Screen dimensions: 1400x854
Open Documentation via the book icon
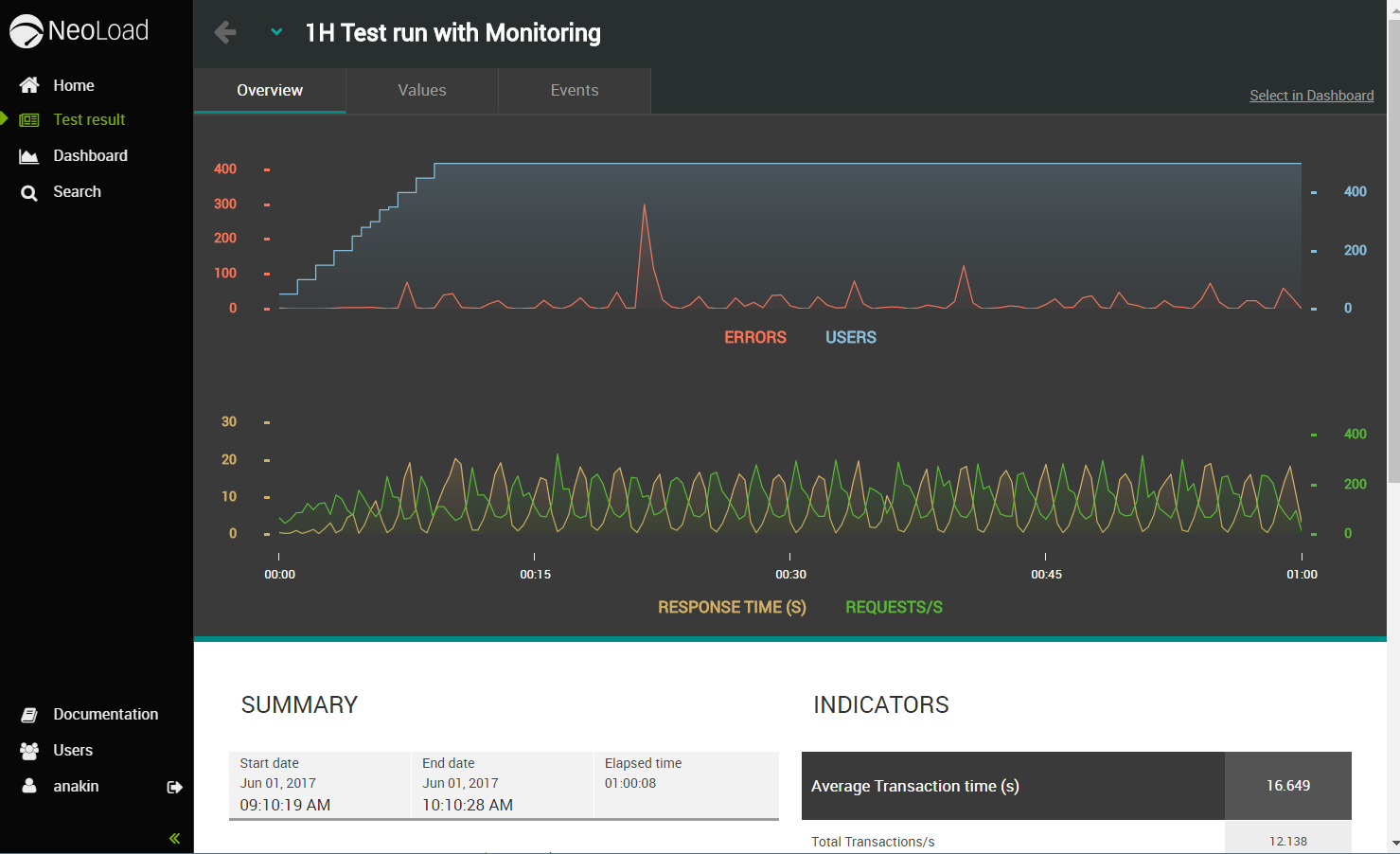(29, 715)
